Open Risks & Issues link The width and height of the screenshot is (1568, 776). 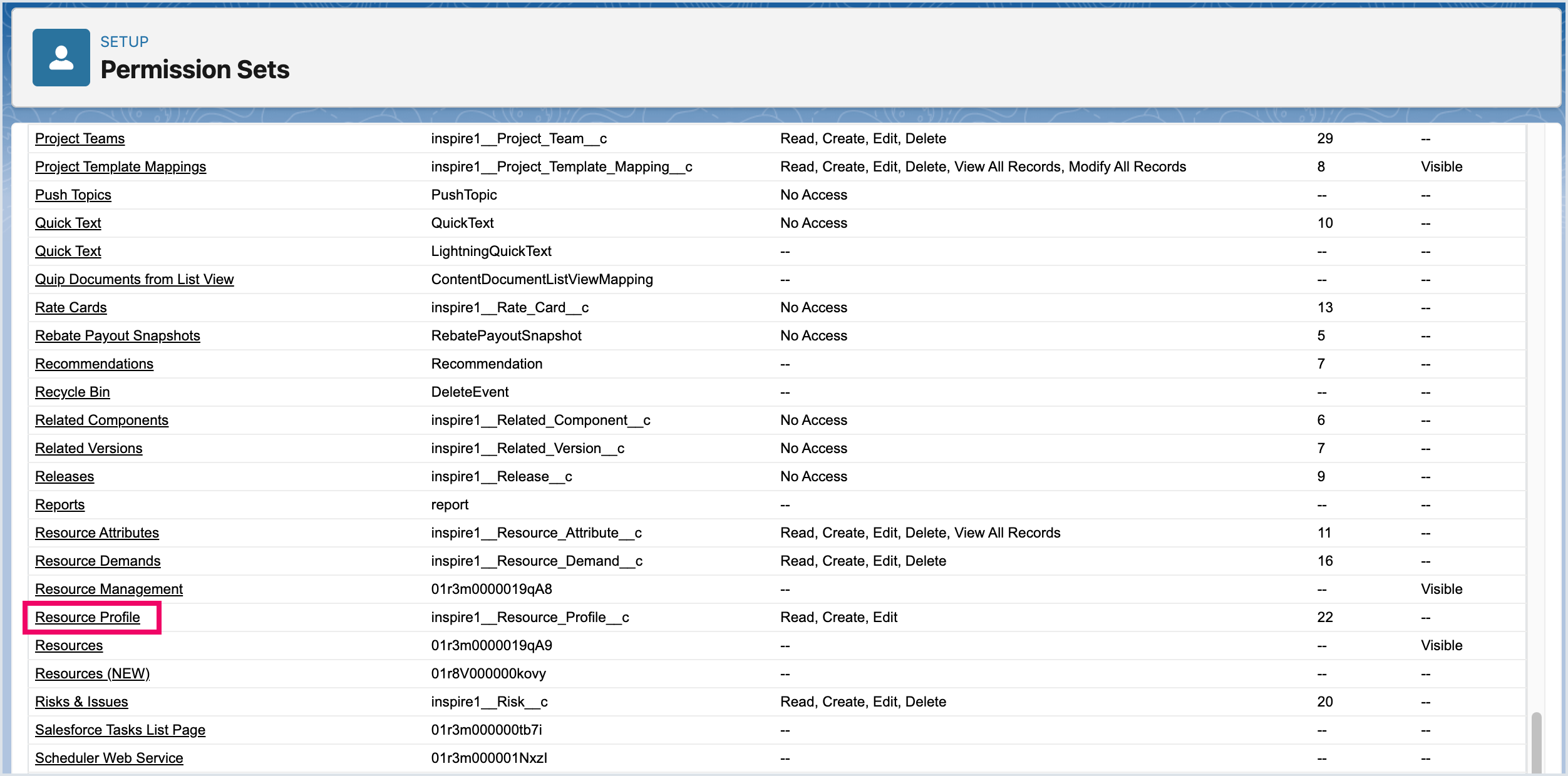pyautogui.click(x=81, y=702)
